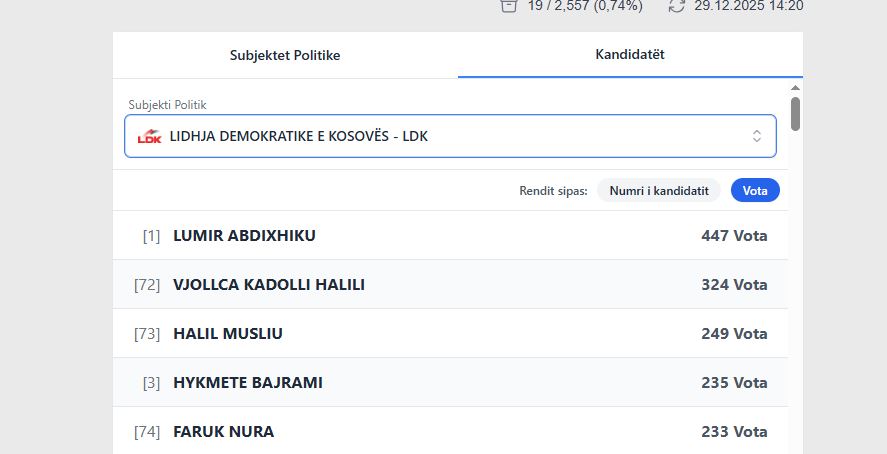Screen dimensions: 887x454
Task: Click candidate number [73]
Action: click(x=147, y=334)
